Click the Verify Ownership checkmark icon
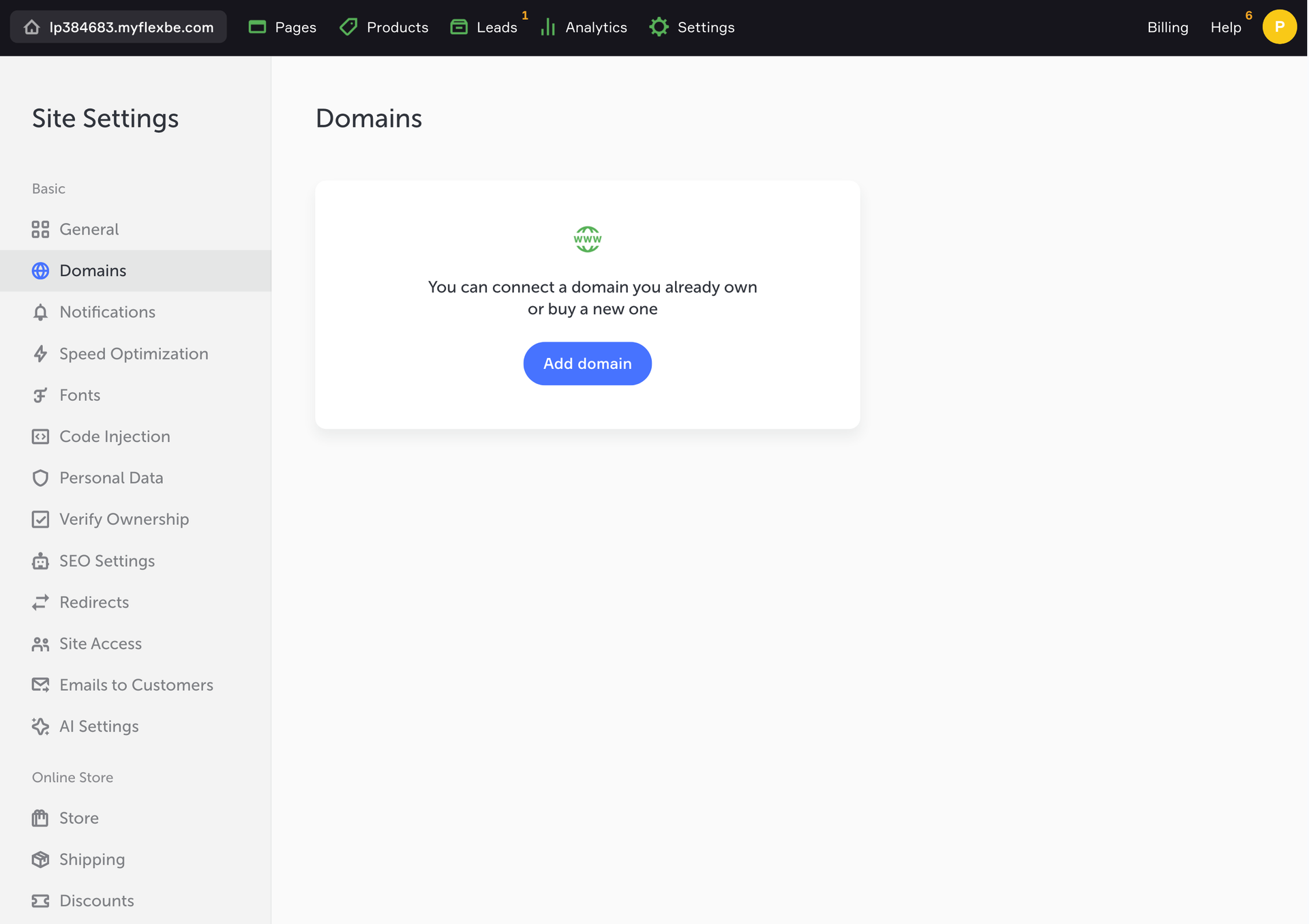The height and width of the screenshot is (924, 1309). (40, 520)
